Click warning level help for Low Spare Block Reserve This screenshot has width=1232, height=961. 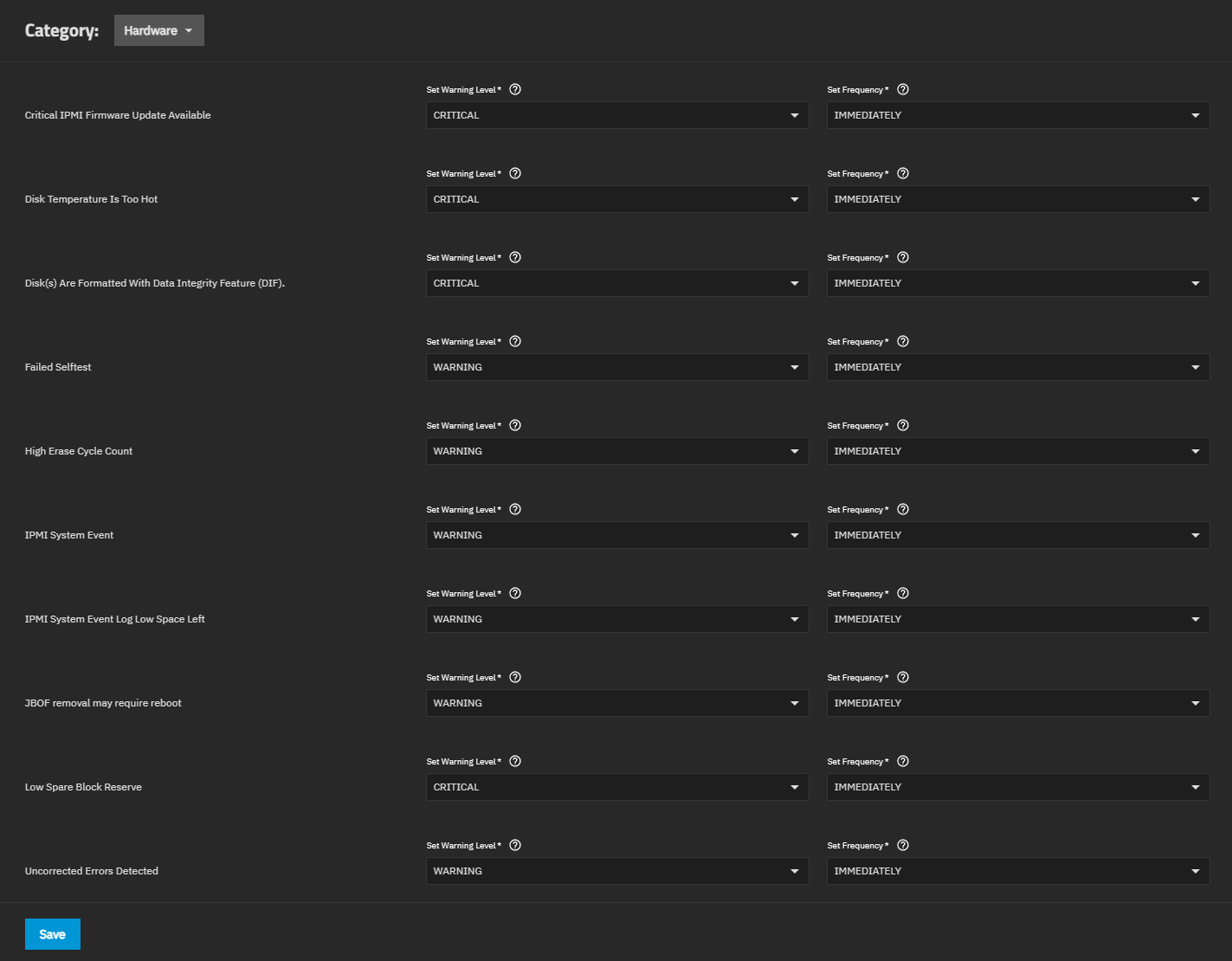(515, 761)
